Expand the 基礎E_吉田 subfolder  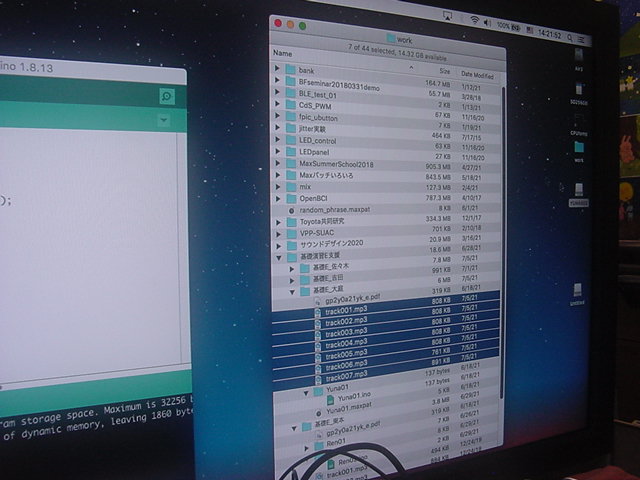pos(292,281)
